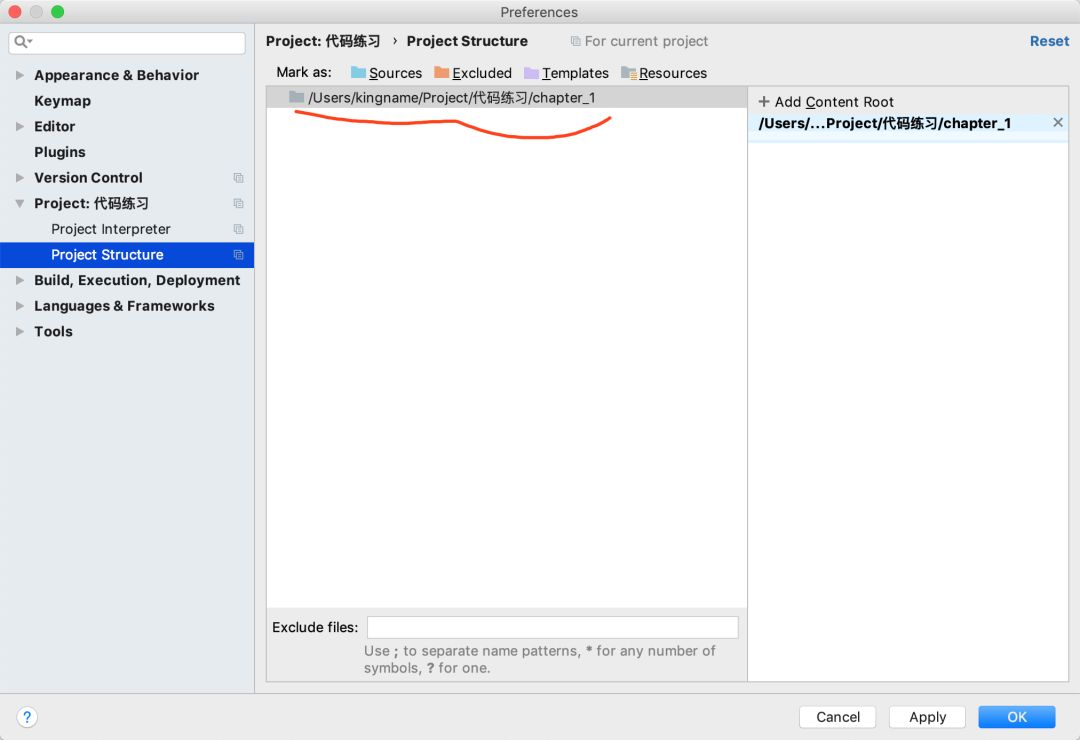
Task: Click the For current project label
Action: (x=646, y=41)
